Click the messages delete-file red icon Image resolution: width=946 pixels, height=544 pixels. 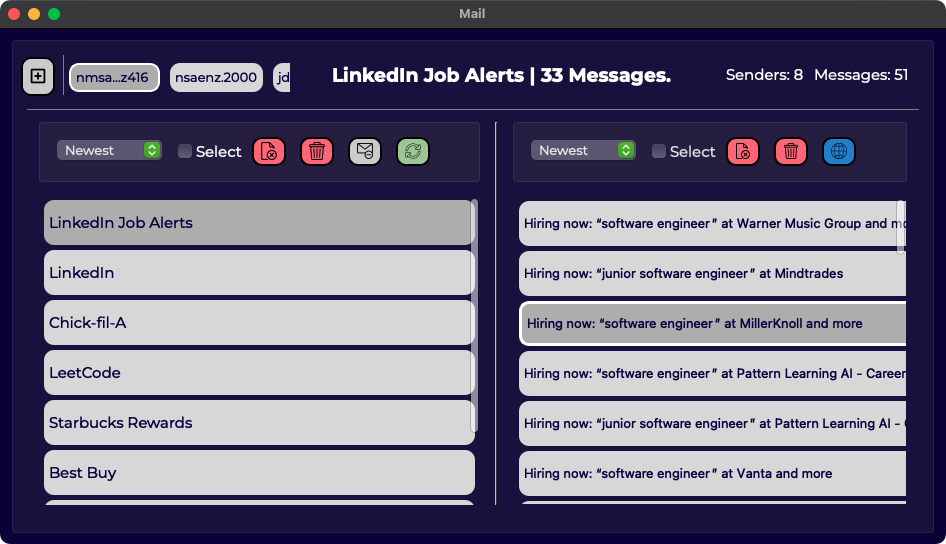pos(743,151)
